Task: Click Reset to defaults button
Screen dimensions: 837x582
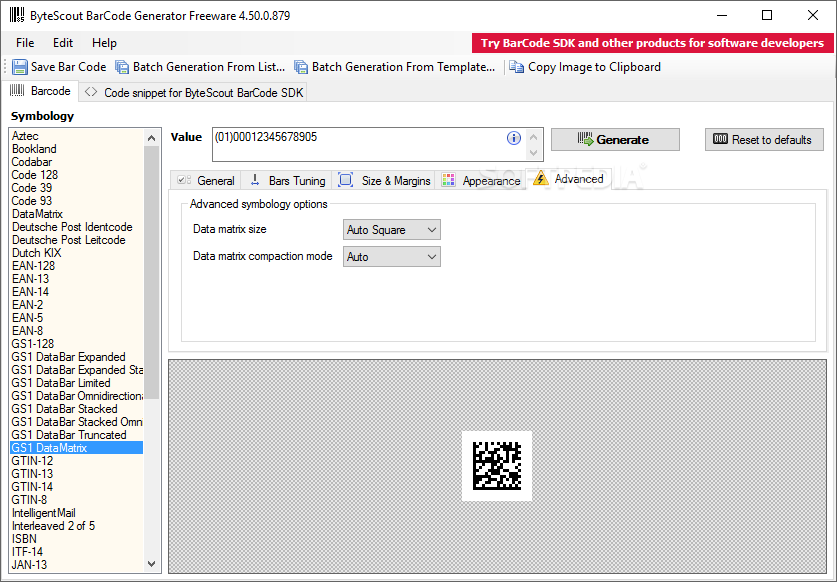Action: click(x=764, y=139)
